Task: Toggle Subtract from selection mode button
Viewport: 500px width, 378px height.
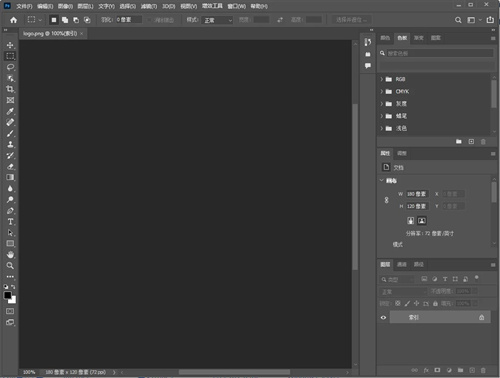Action: [x=76, y=20]
